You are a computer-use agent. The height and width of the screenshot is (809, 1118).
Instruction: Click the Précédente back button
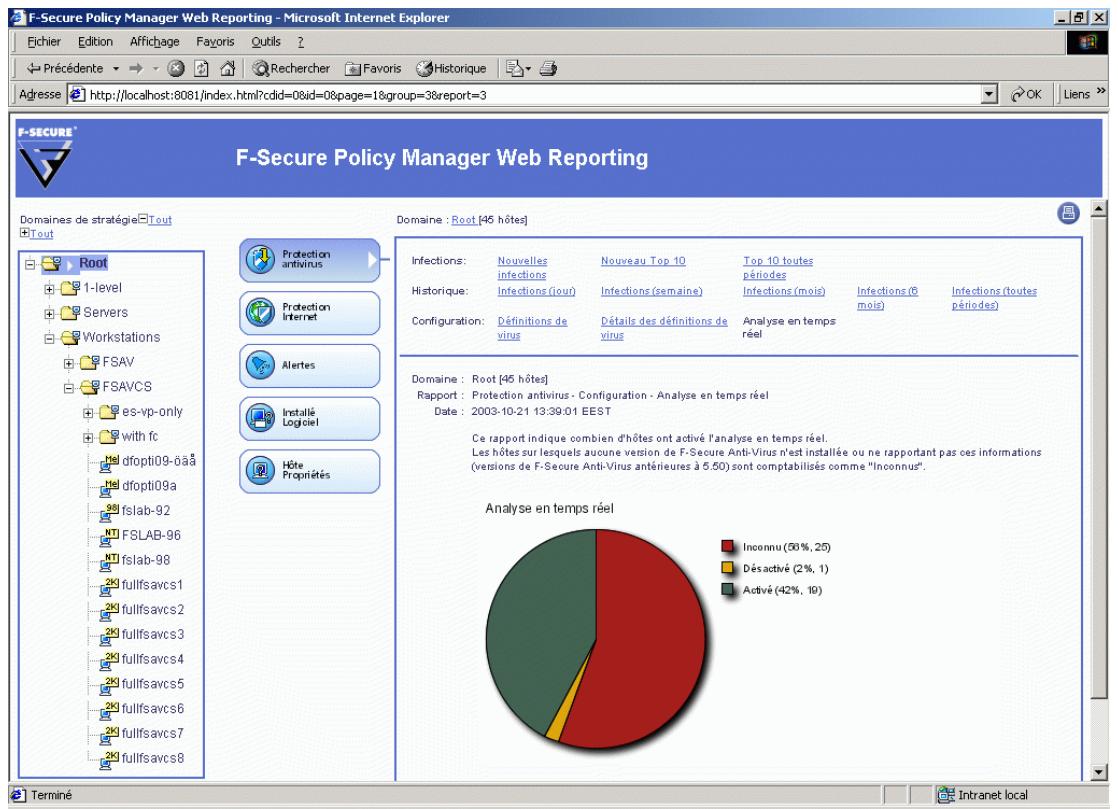click(x=65, y=68)
